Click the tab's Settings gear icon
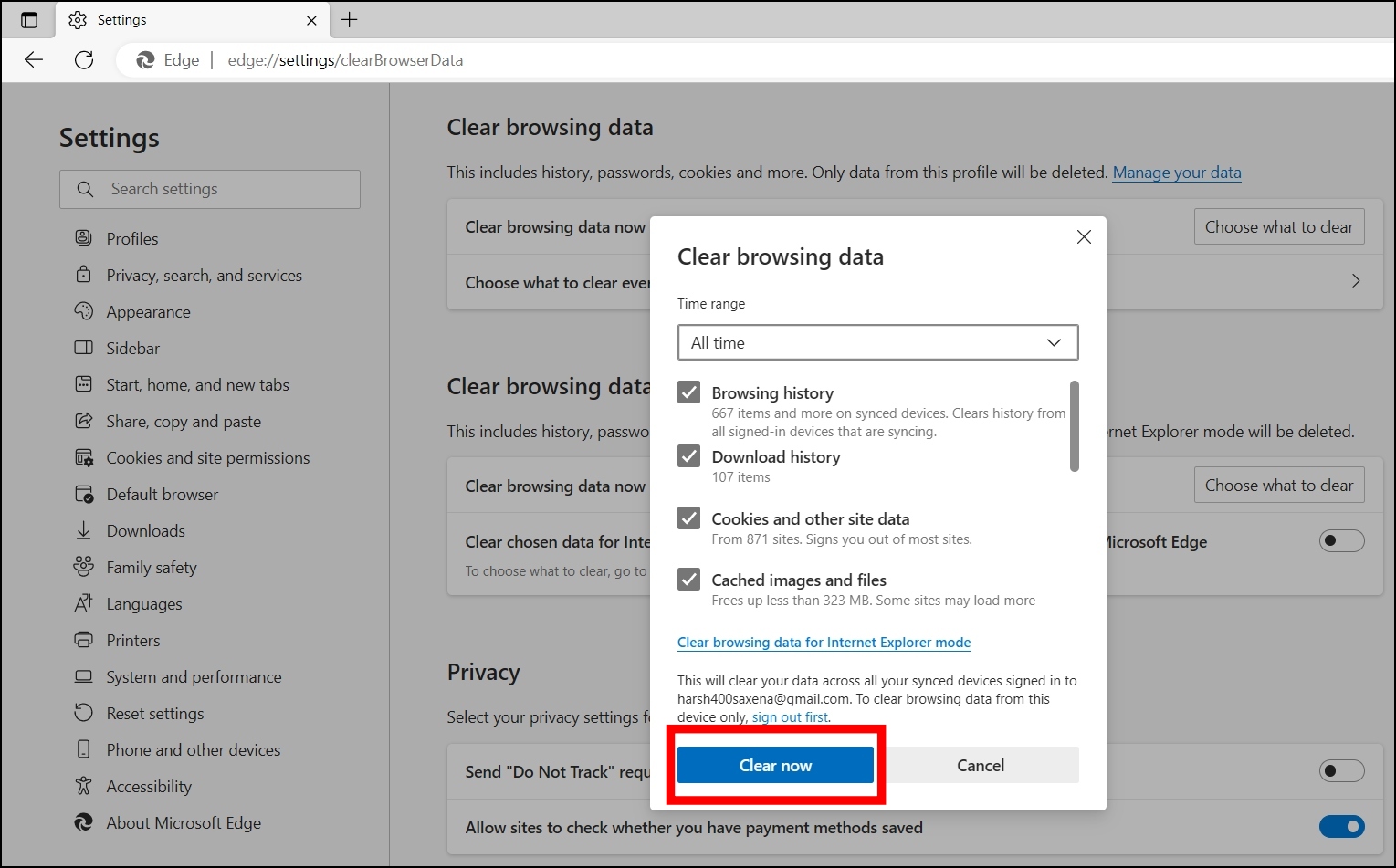This screenshot has height=868, width=1396. click(x=78, y=20)
